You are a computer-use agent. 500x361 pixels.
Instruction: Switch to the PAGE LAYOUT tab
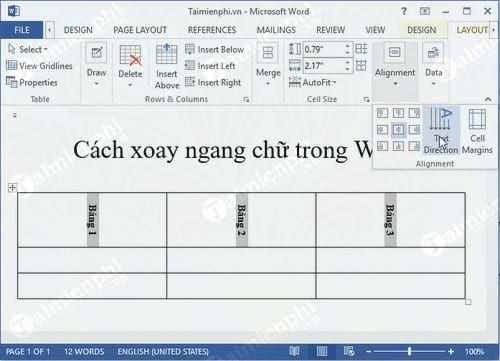click(140, 30)
